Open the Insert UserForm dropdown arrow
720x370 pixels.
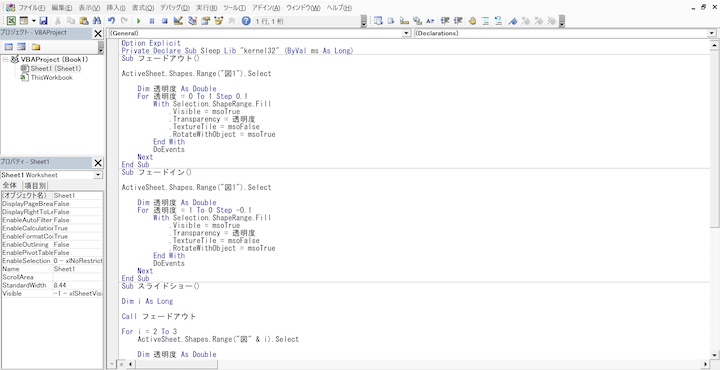(x=33, y=21)
